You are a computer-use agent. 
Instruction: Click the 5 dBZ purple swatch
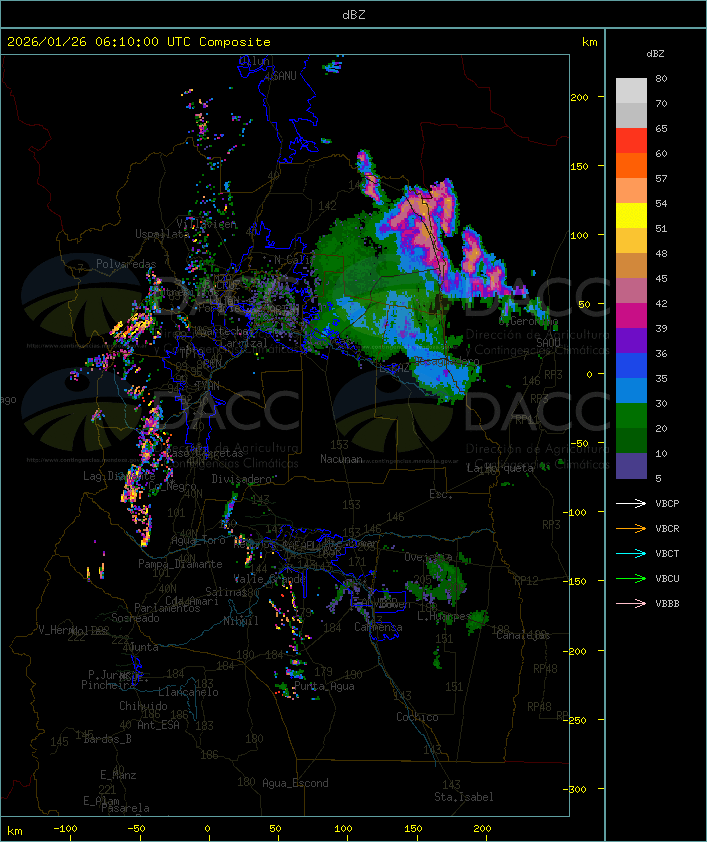pos(631,466)
